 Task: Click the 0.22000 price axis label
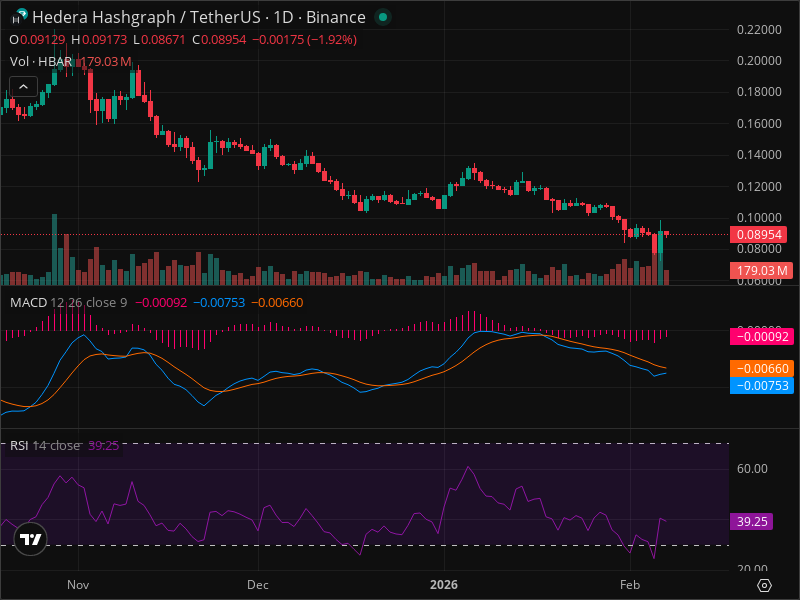[x=759, y=30]
